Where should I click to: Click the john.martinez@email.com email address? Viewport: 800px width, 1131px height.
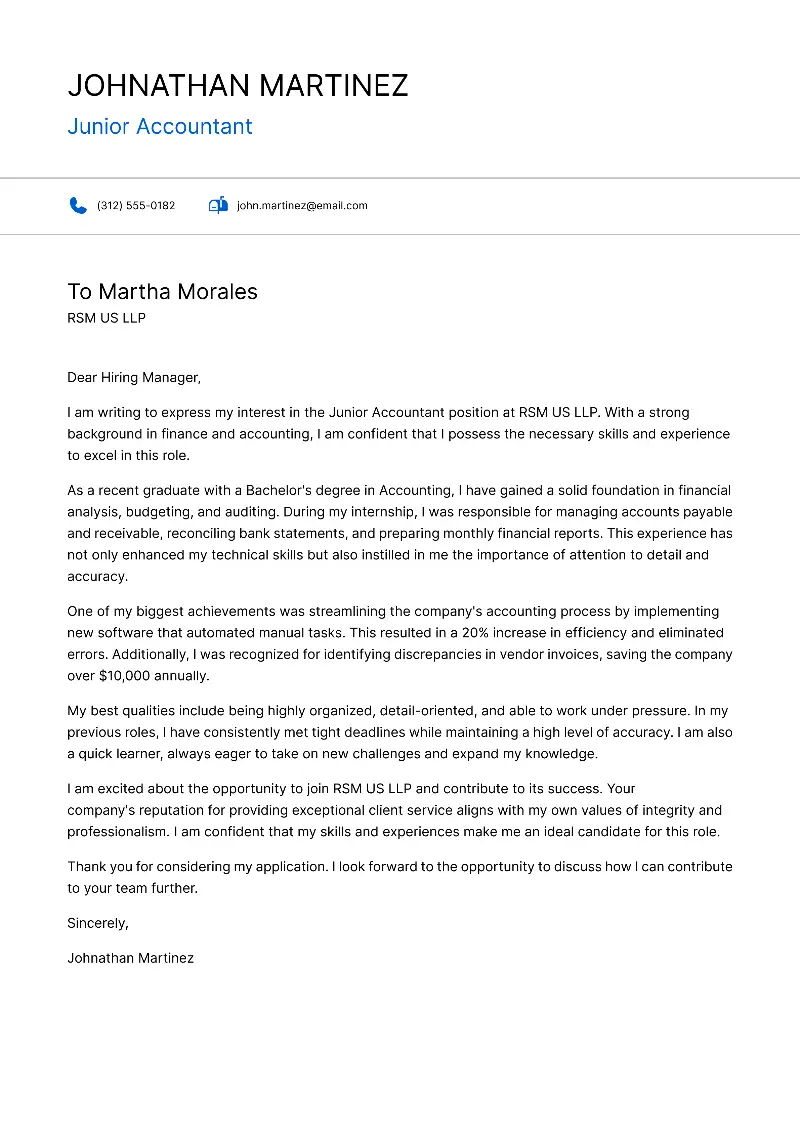tap(302, 206)
